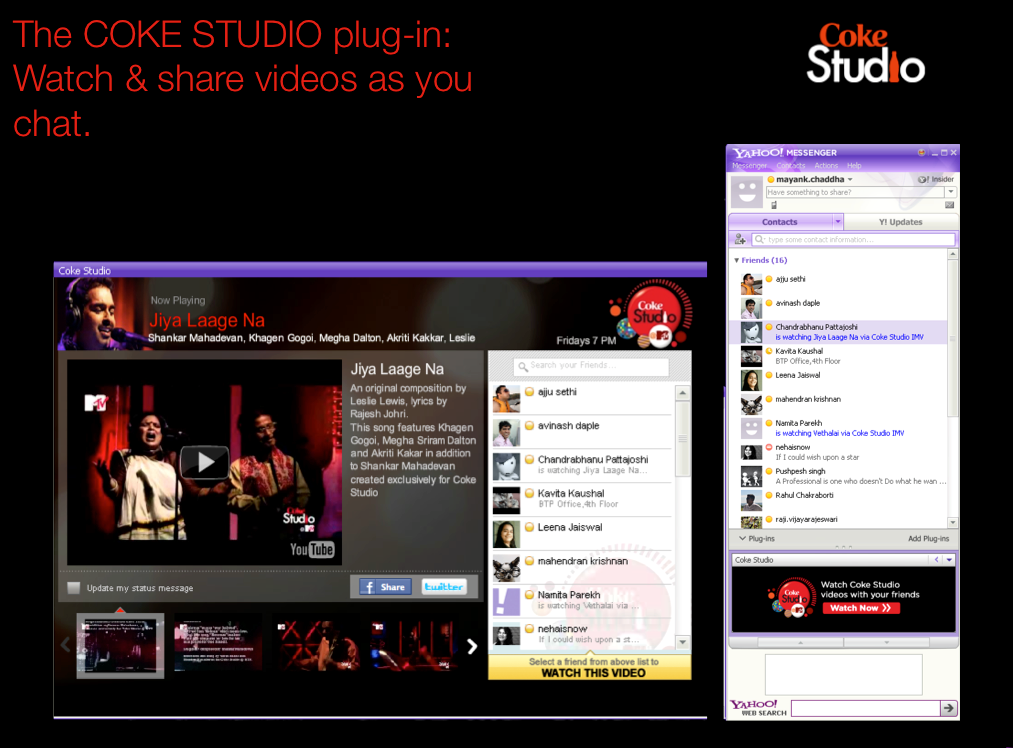Select Kavita Kaushal in Coke Studio list
1013x748 pixels.
[582, 499]
